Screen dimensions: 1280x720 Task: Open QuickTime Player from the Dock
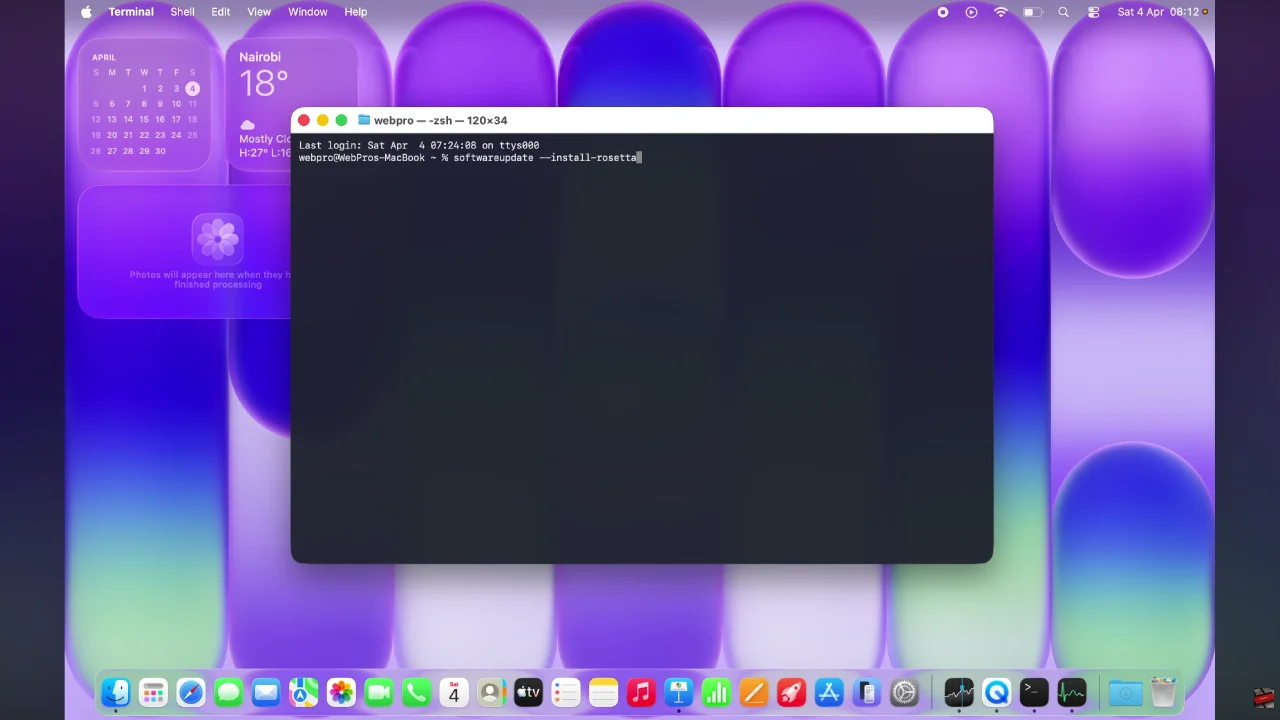point(996,691)
